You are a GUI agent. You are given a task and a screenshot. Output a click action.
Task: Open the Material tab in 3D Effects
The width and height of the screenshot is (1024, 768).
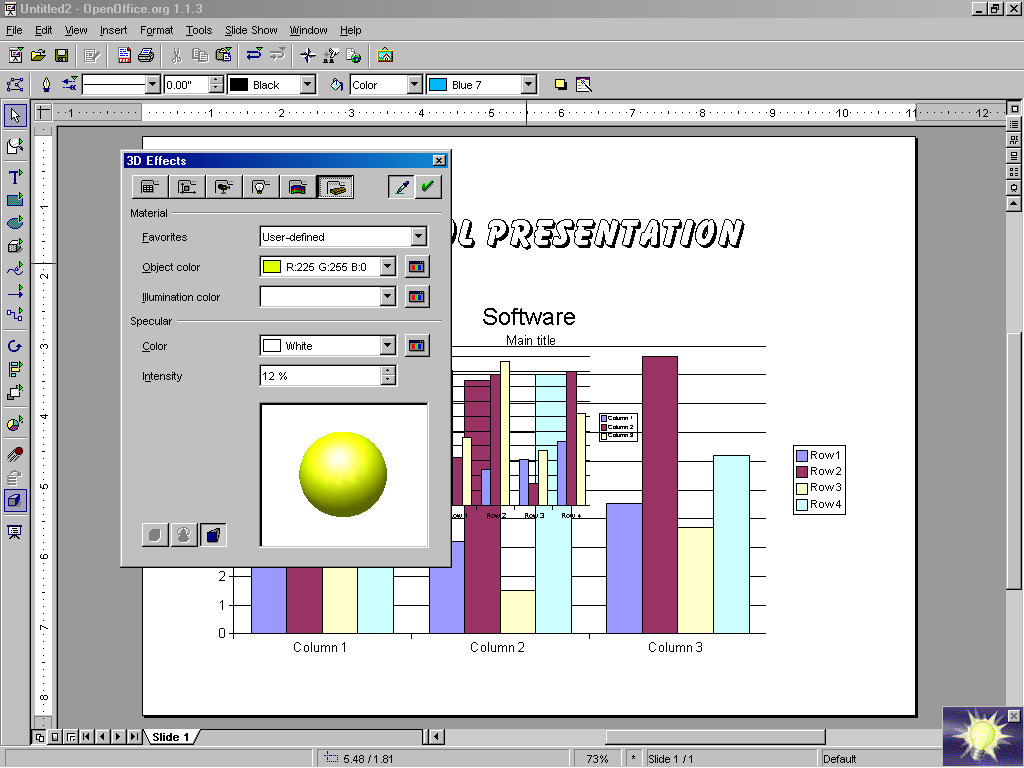pyautogui.click(x=335, y=186)
